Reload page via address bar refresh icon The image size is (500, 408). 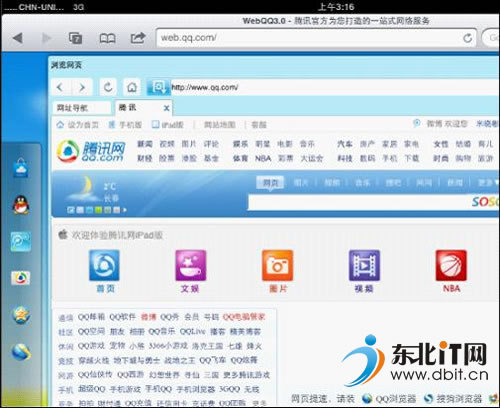[x=468, y=38]
